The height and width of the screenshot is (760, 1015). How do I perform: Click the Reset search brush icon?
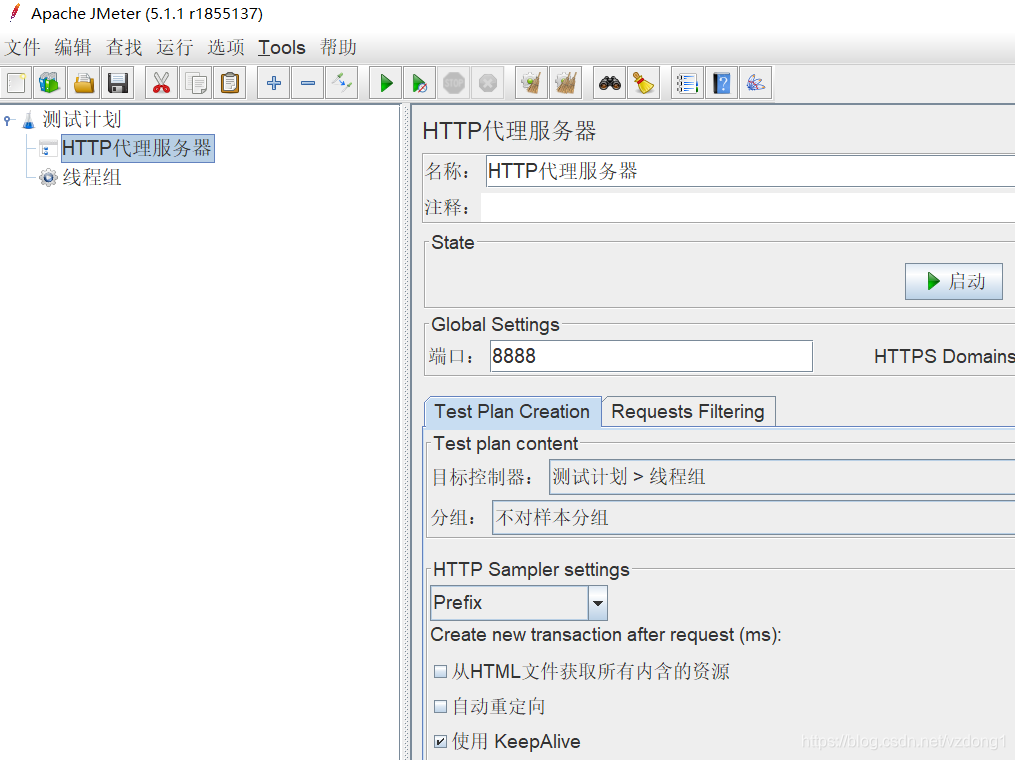pyautogui.click(x=643, y=83)
